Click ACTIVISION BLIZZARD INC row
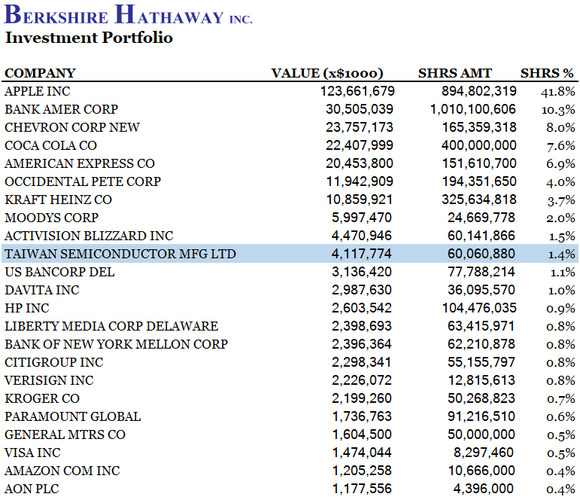580x500 pixels. 290,236
